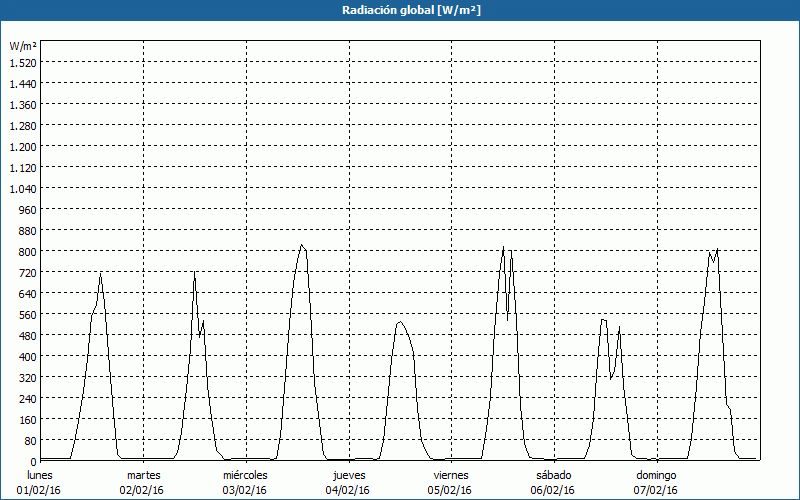Select the 720 y-axis value

[x=28, y=273]
